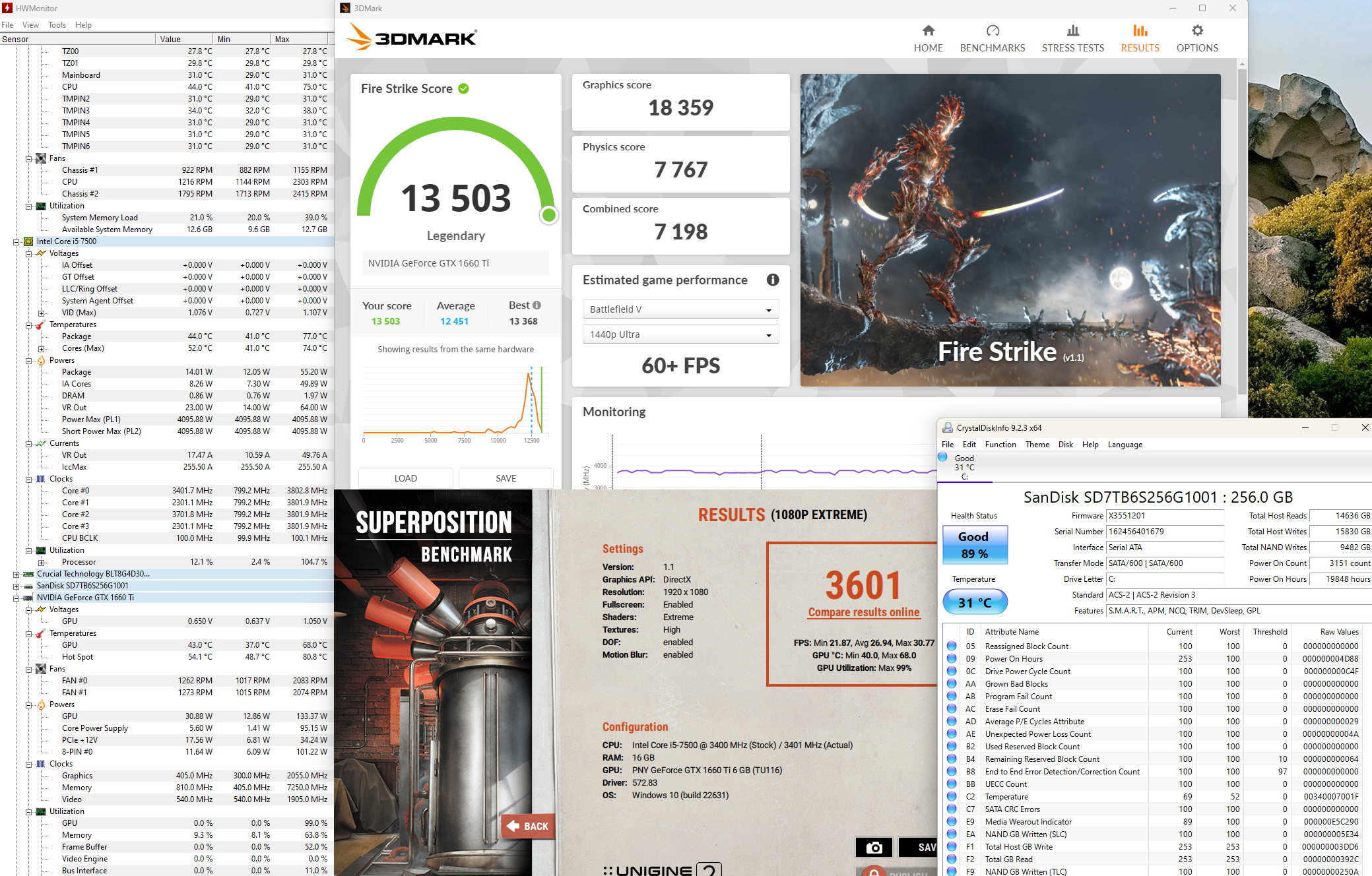Click Fans group icon under mainboard in HWMonitor
The width and height of the screenshot is (1372, 876).
pos(41,158)
